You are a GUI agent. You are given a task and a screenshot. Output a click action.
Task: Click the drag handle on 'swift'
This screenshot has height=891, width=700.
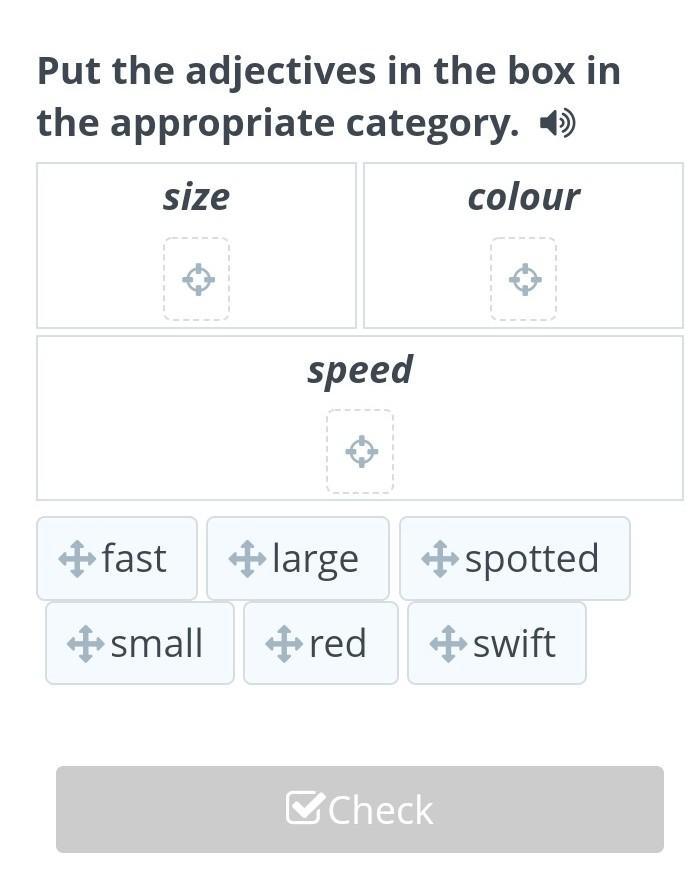coord(448,644)
